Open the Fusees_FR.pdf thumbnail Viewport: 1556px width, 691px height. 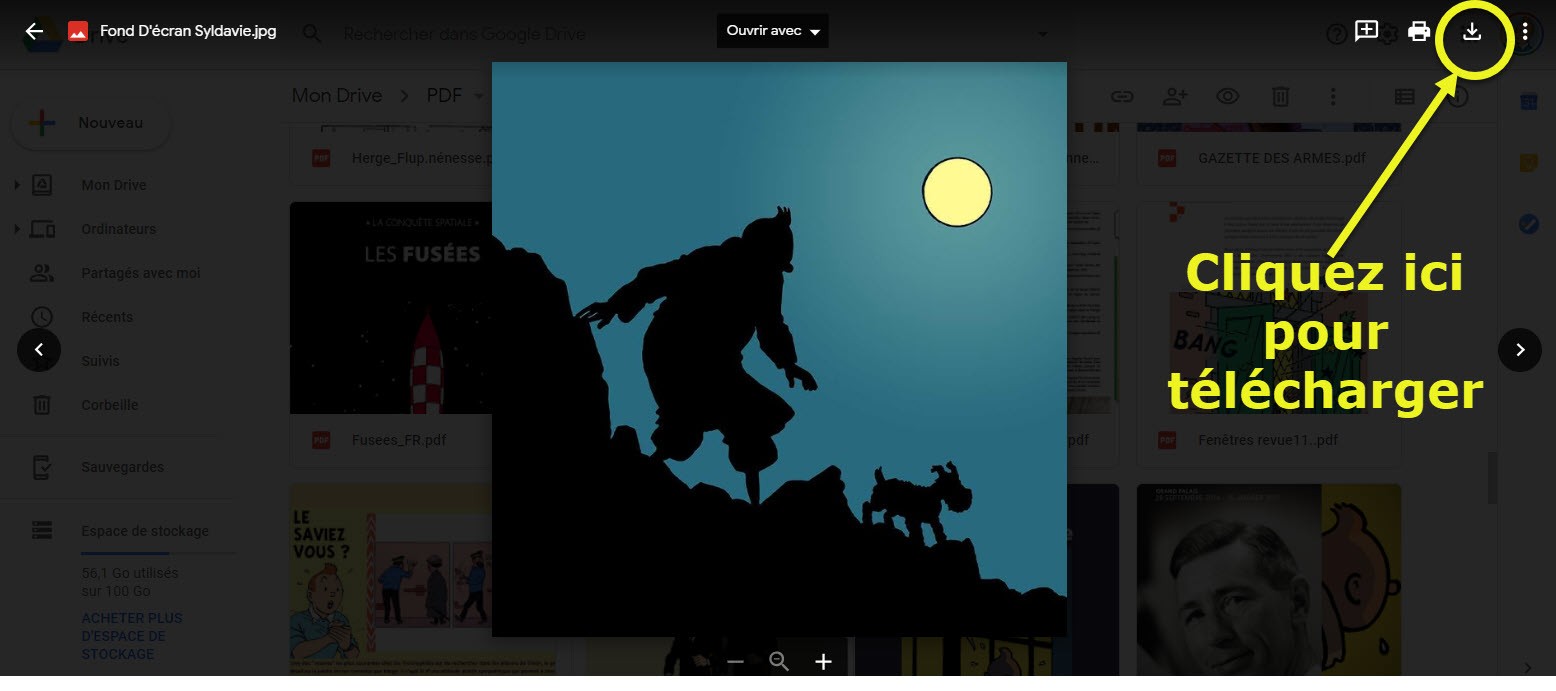(390, 308)
